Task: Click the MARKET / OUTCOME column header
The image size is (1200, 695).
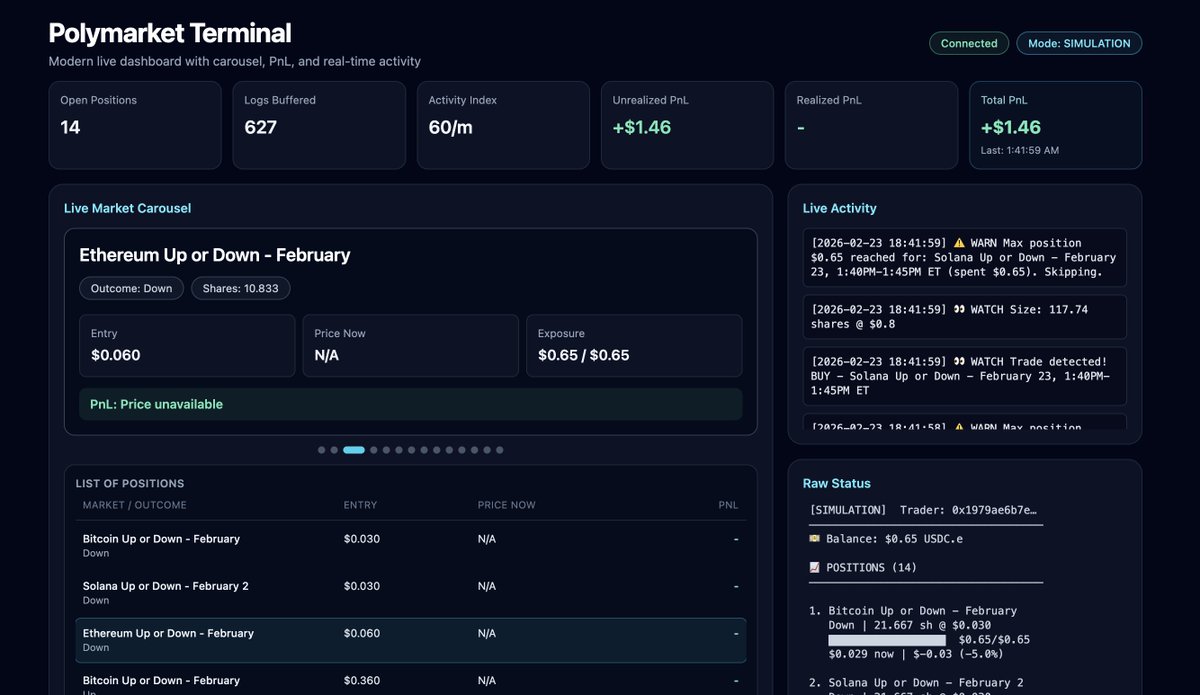Action: click(x=134, y=505)
